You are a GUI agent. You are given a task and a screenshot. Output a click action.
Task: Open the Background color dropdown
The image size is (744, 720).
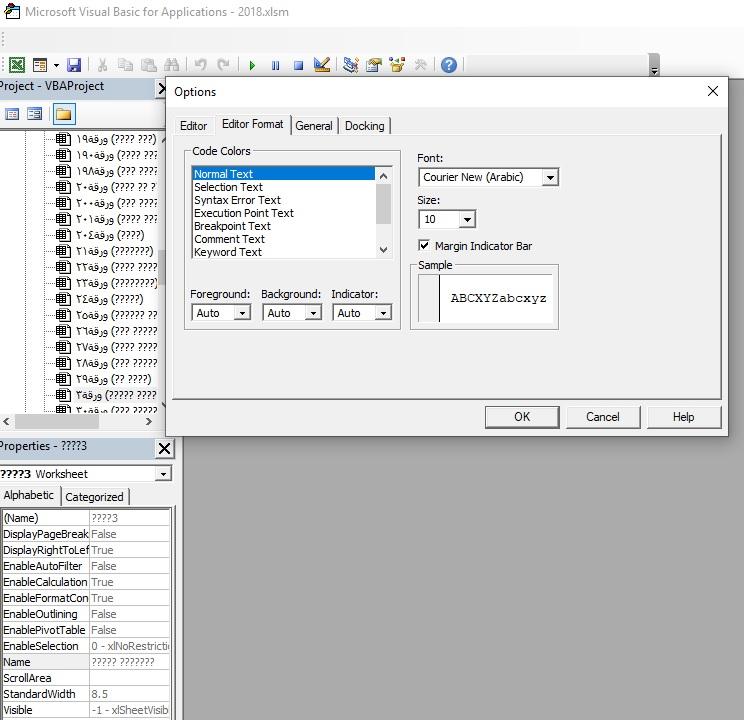(x=313, y=313)
